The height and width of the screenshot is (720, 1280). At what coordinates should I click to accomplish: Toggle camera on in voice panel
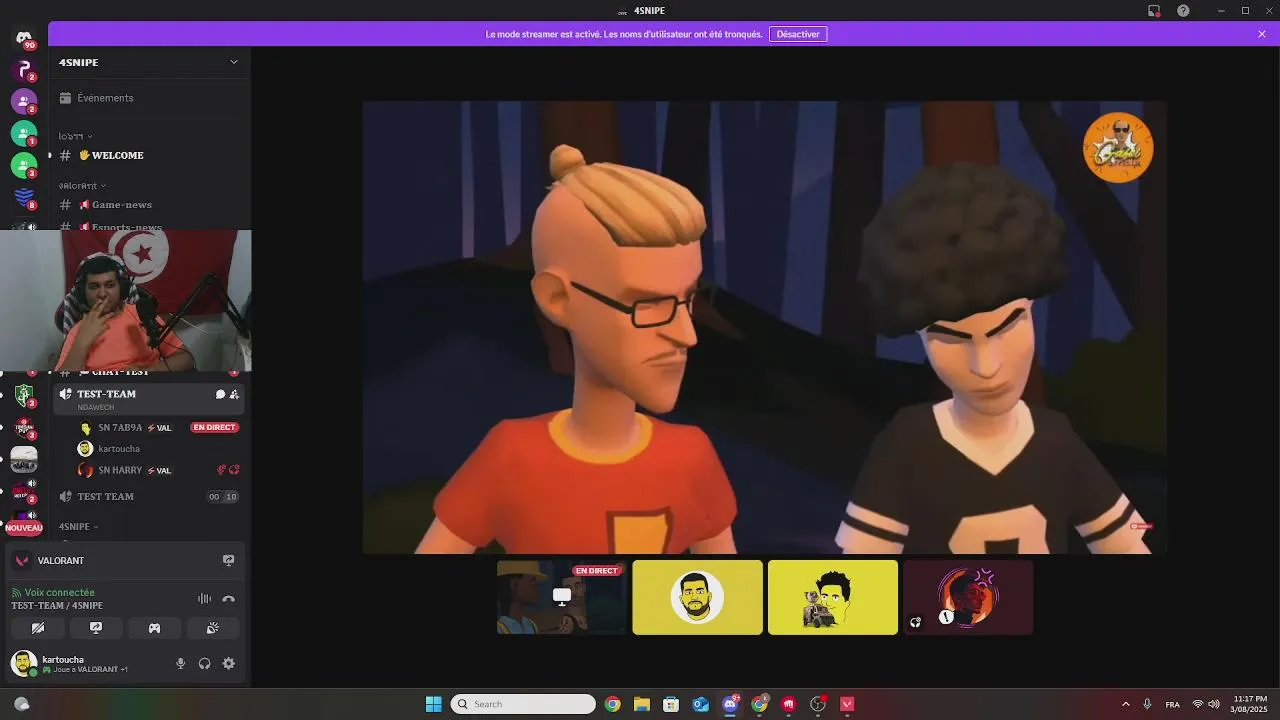[x=38, y=628]
